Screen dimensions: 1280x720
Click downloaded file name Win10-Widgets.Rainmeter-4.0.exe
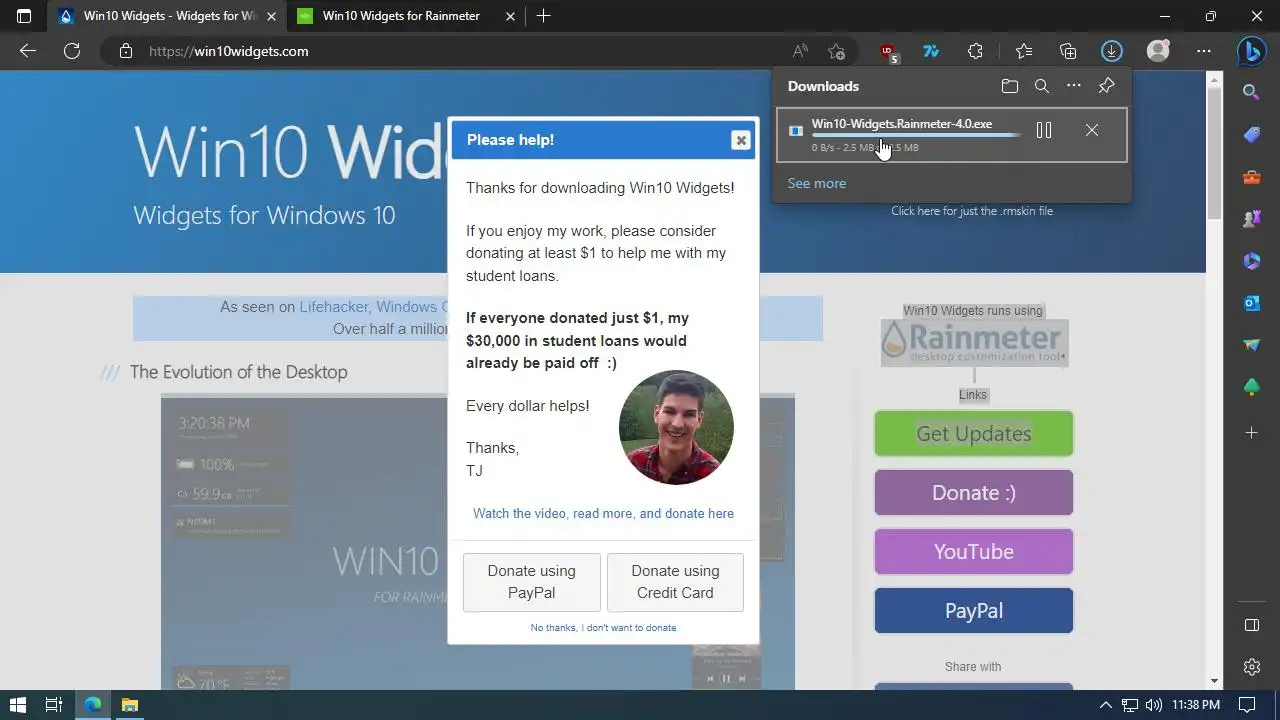902,124
